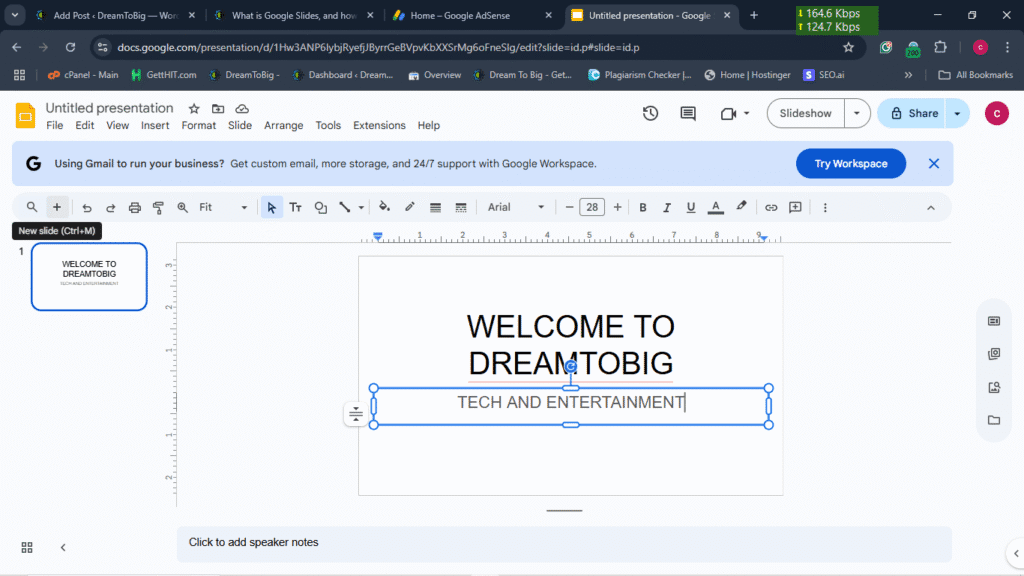Open the text color picker
The image size is (1024, 576).
tap(716, 207)
